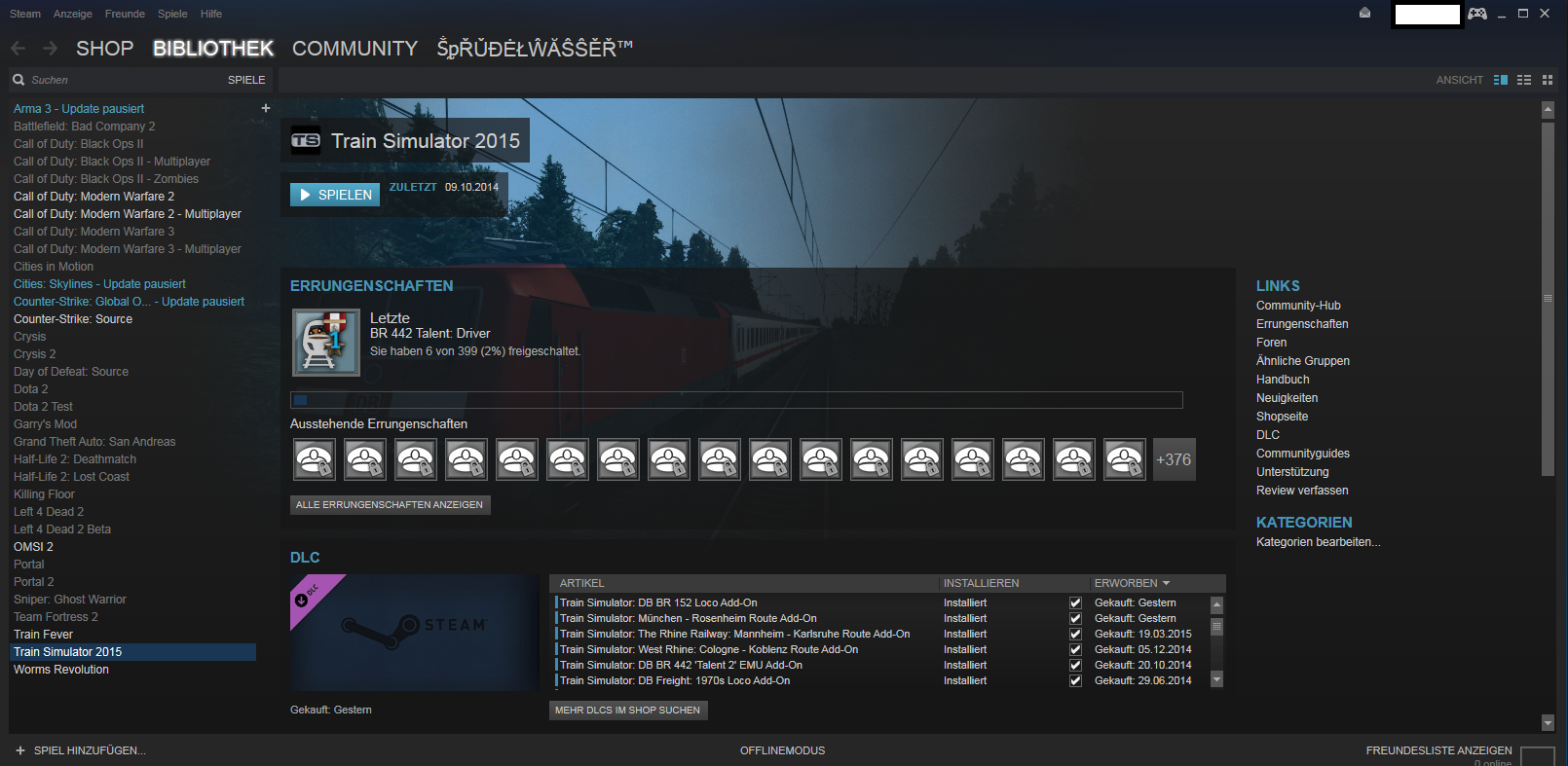Click MEHR DLCS IM SHOP SUCHEN
This screenshot has width=1568, height=766.
(x=628, y=710)
